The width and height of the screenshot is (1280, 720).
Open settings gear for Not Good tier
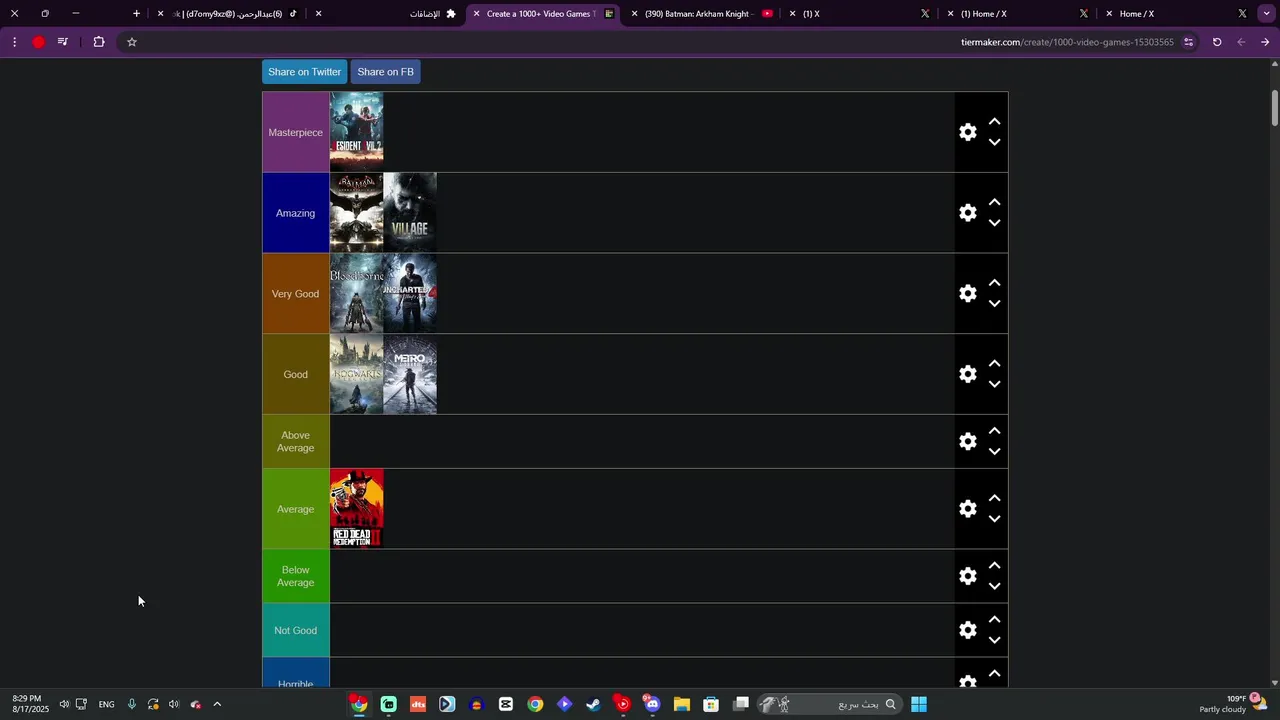point(967,630)
